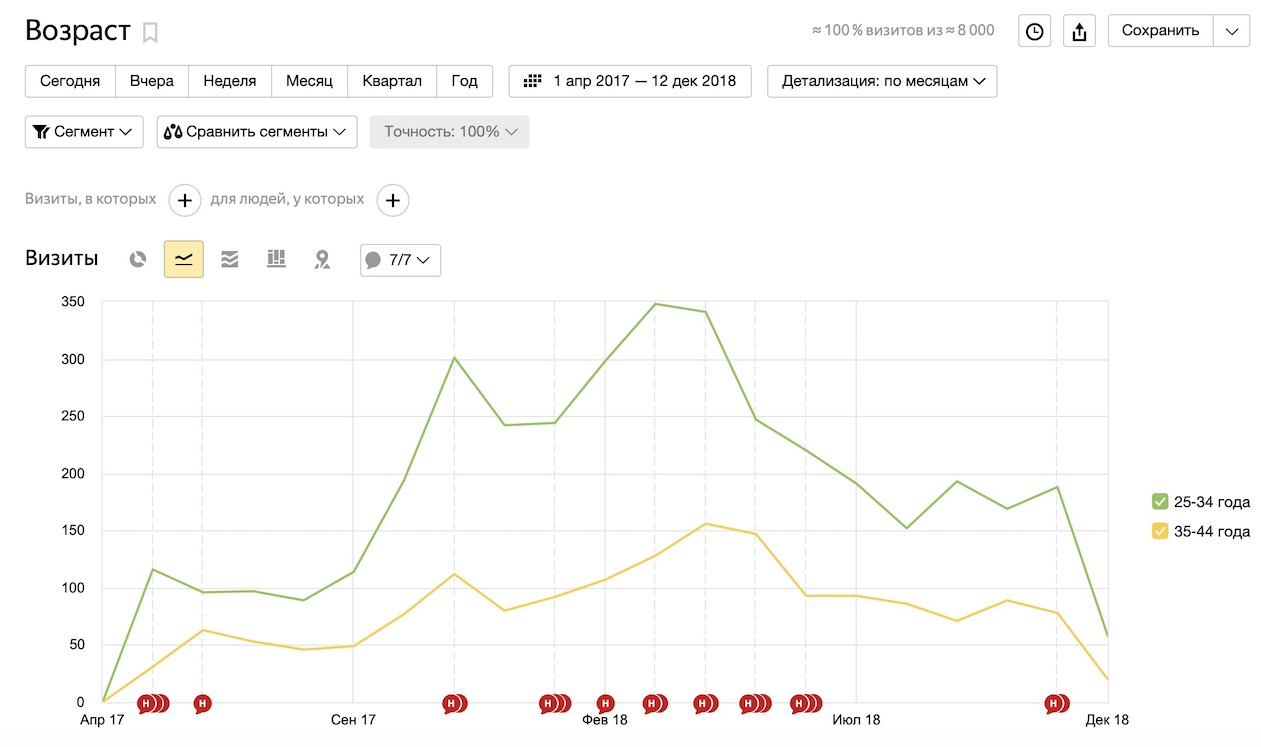This screenshot has width=1261, height=747.
Task: Open the 7/7 annotations dropdown
Action: pyautogui.click(x=400, y=260)
